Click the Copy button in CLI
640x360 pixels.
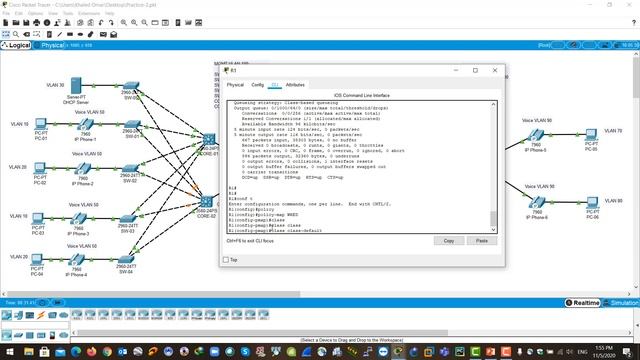coord(449,241)
